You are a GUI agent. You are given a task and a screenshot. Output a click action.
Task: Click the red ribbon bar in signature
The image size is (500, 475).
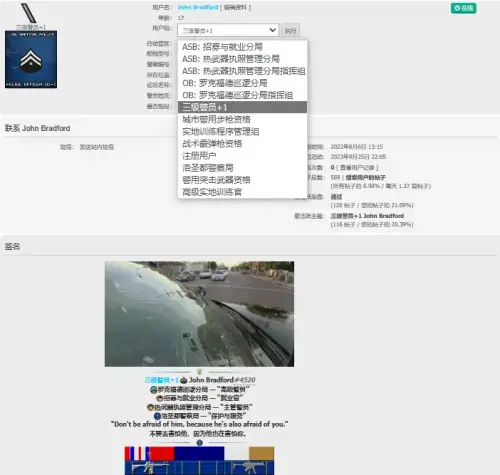pos(162,454)
